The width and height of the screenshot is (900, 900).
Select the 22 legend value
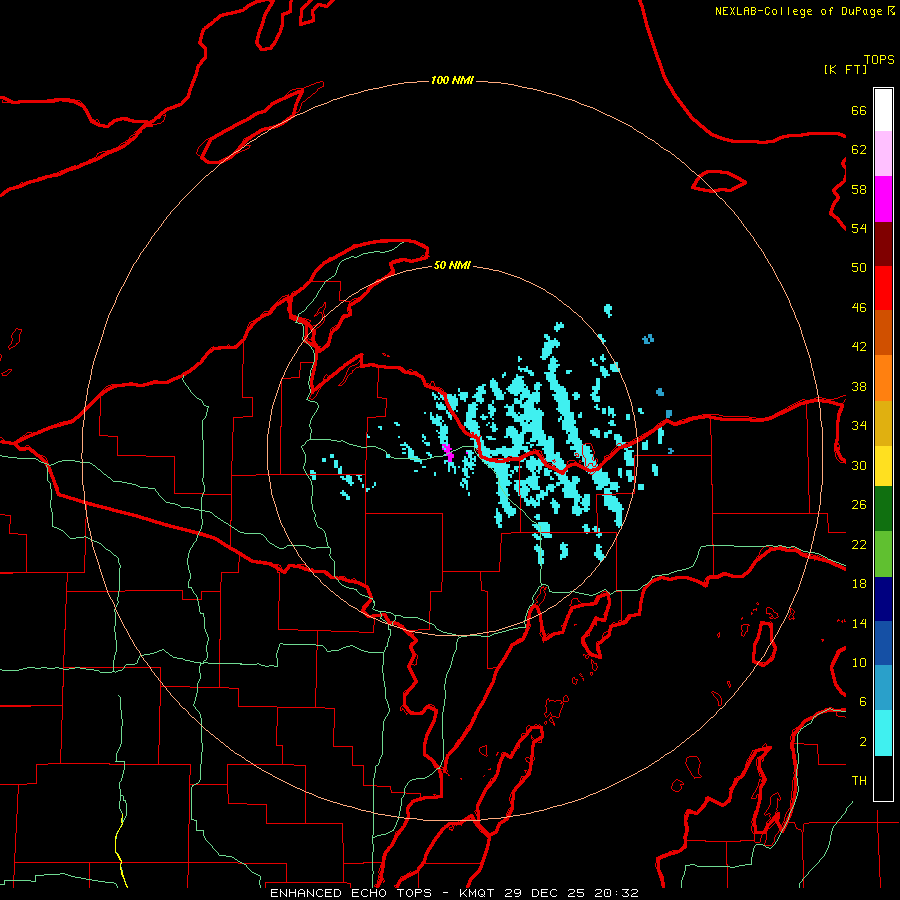(x=859, y=544)
